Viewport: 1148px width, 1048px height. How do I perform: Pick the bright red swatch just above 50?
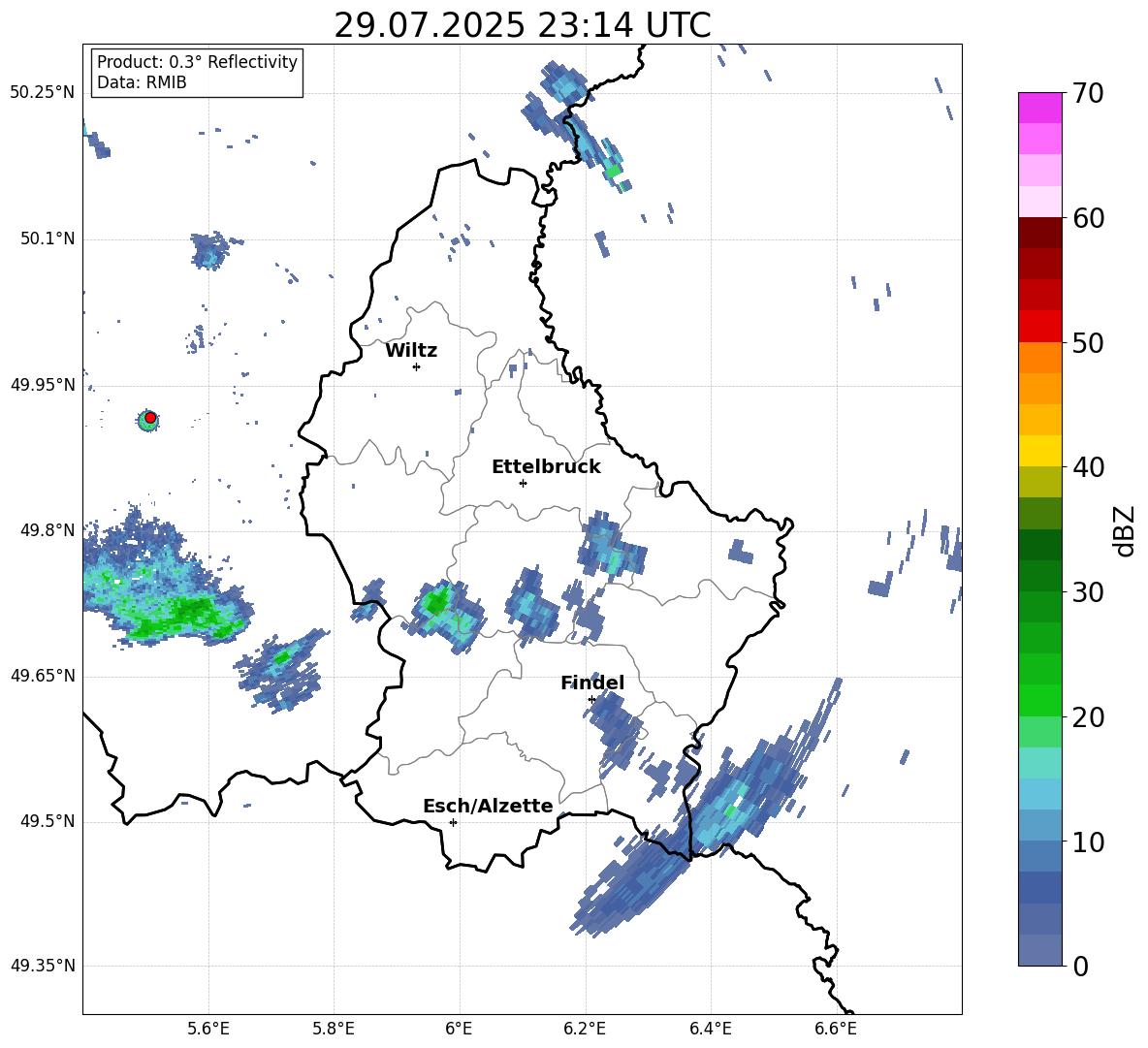click(x=1039, y=327)
